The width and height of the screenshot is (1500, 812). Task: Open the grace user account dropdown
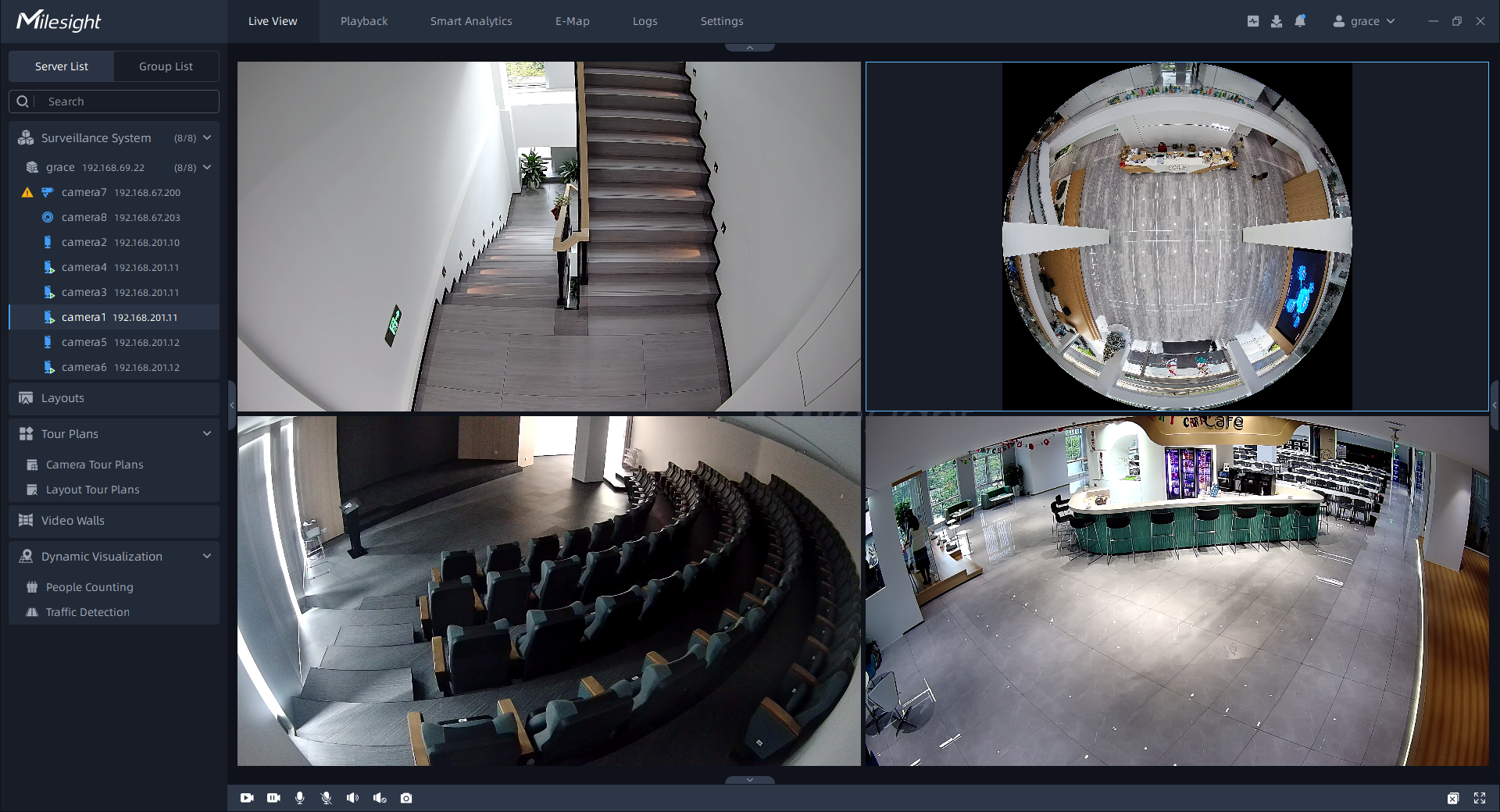[1391, 21]
